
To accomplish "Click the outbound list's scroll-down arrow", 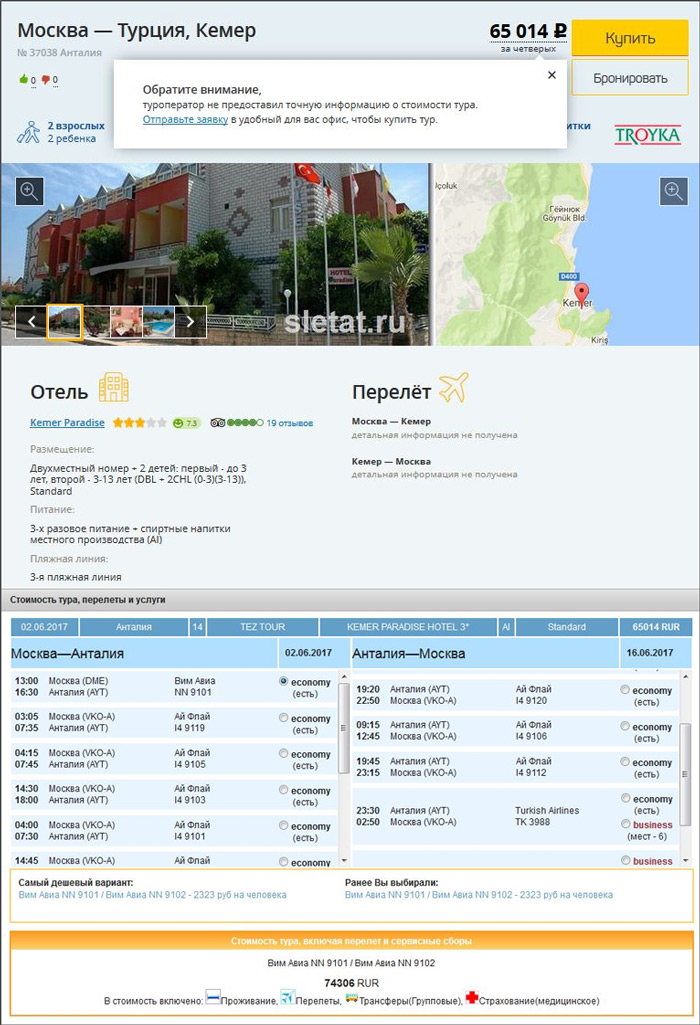I will (x=344, y=860).
